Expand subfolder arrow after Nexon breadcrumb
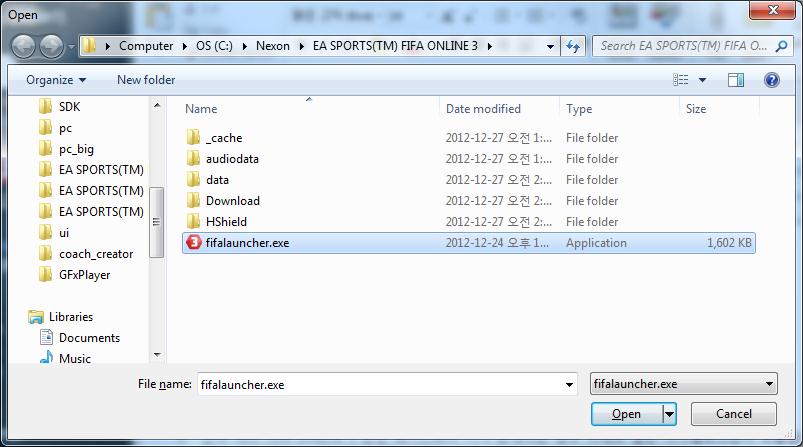 (301, 46)
